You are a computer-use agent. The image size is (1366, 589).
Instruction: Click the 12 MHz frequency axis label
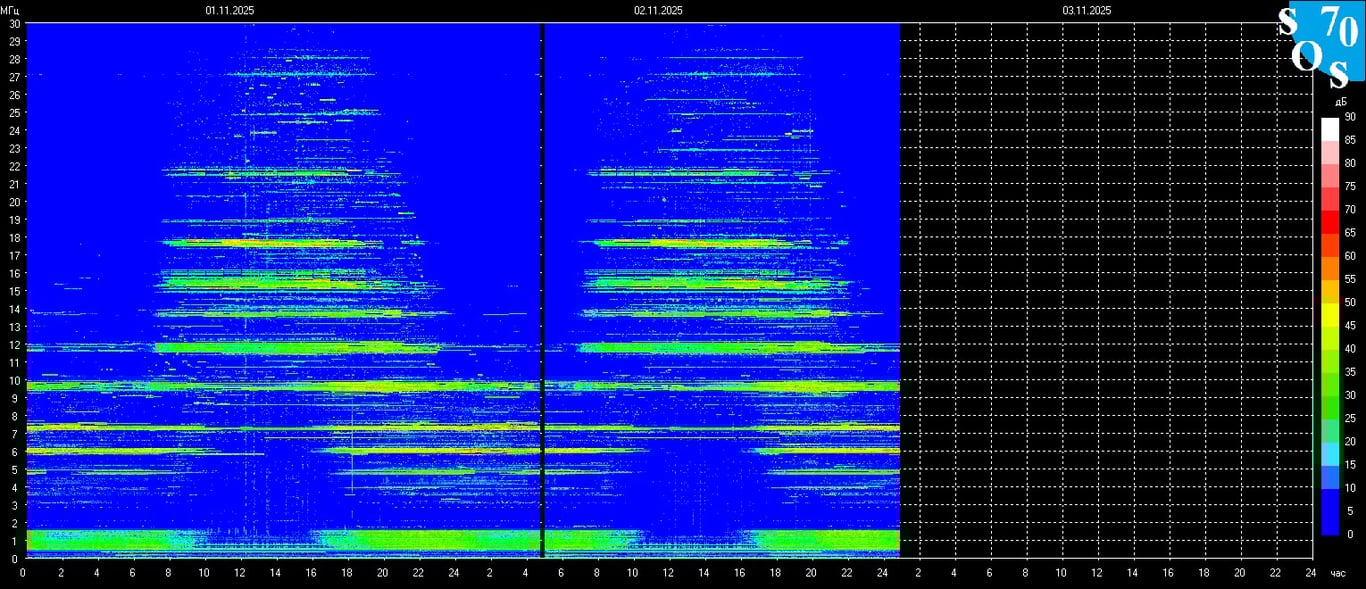(15, 345)
